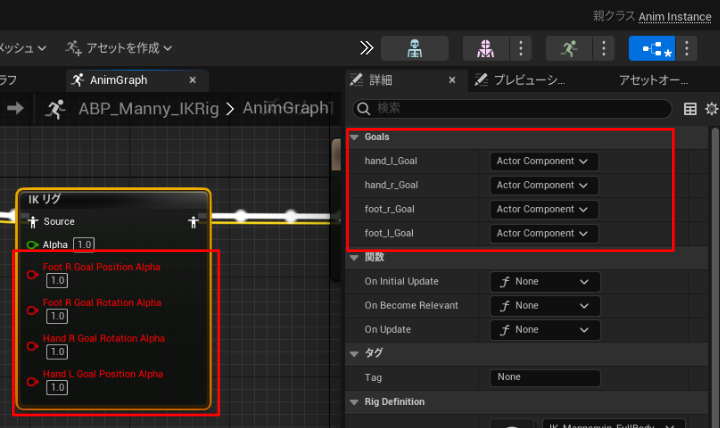720x428 pixels.
Task: Collapse the タグ section
Action: (x=354, y=354)
